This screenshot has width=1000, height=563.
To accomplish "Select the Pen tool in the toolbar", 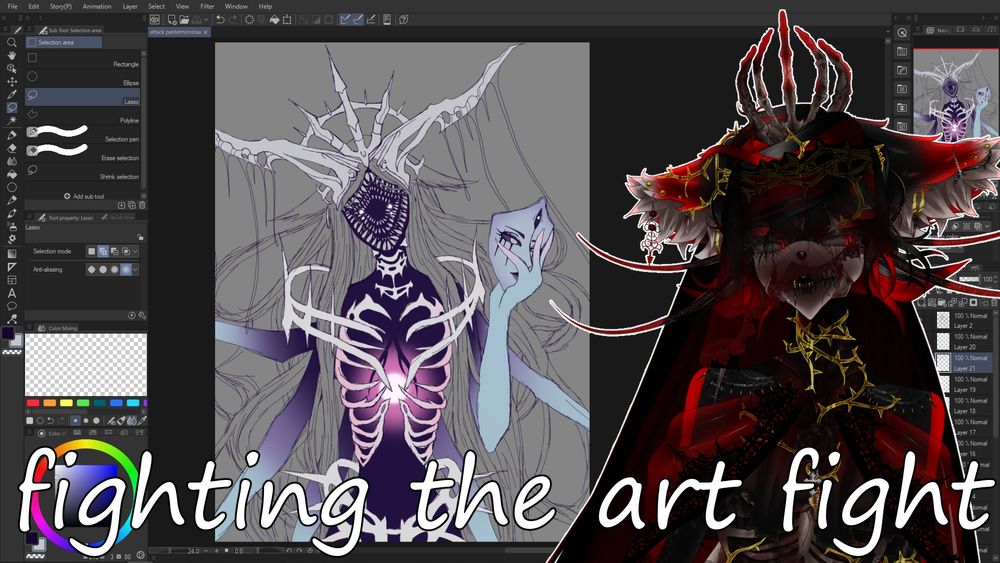I will click(11, 135).
